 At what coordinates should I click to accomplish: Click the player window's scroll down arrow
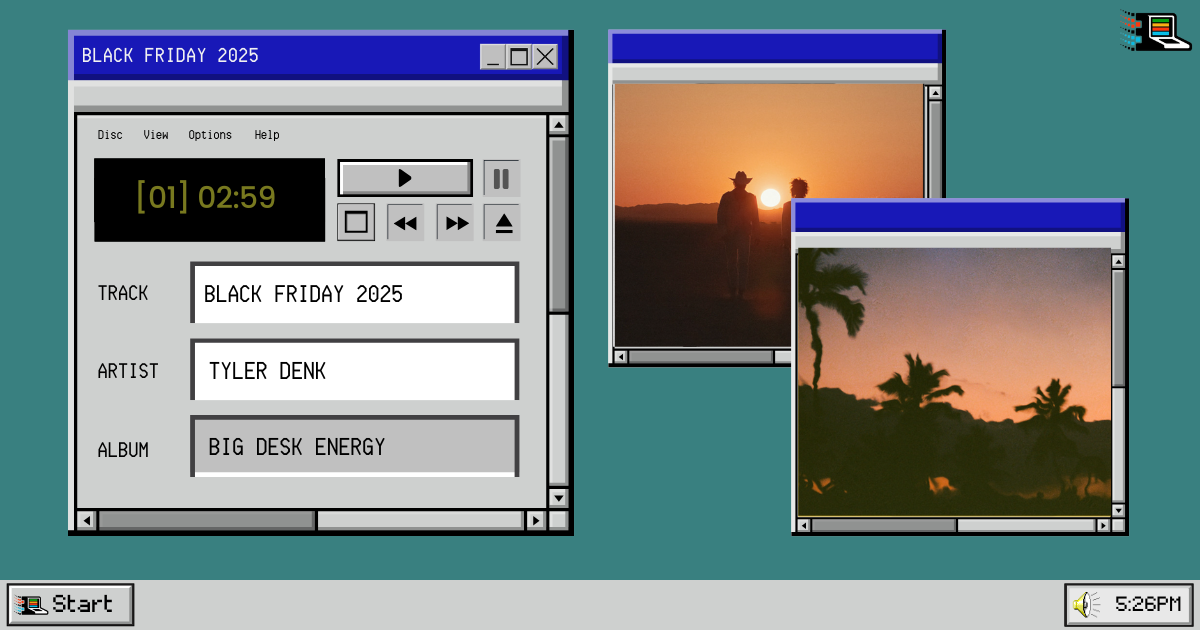pos(558,497)
